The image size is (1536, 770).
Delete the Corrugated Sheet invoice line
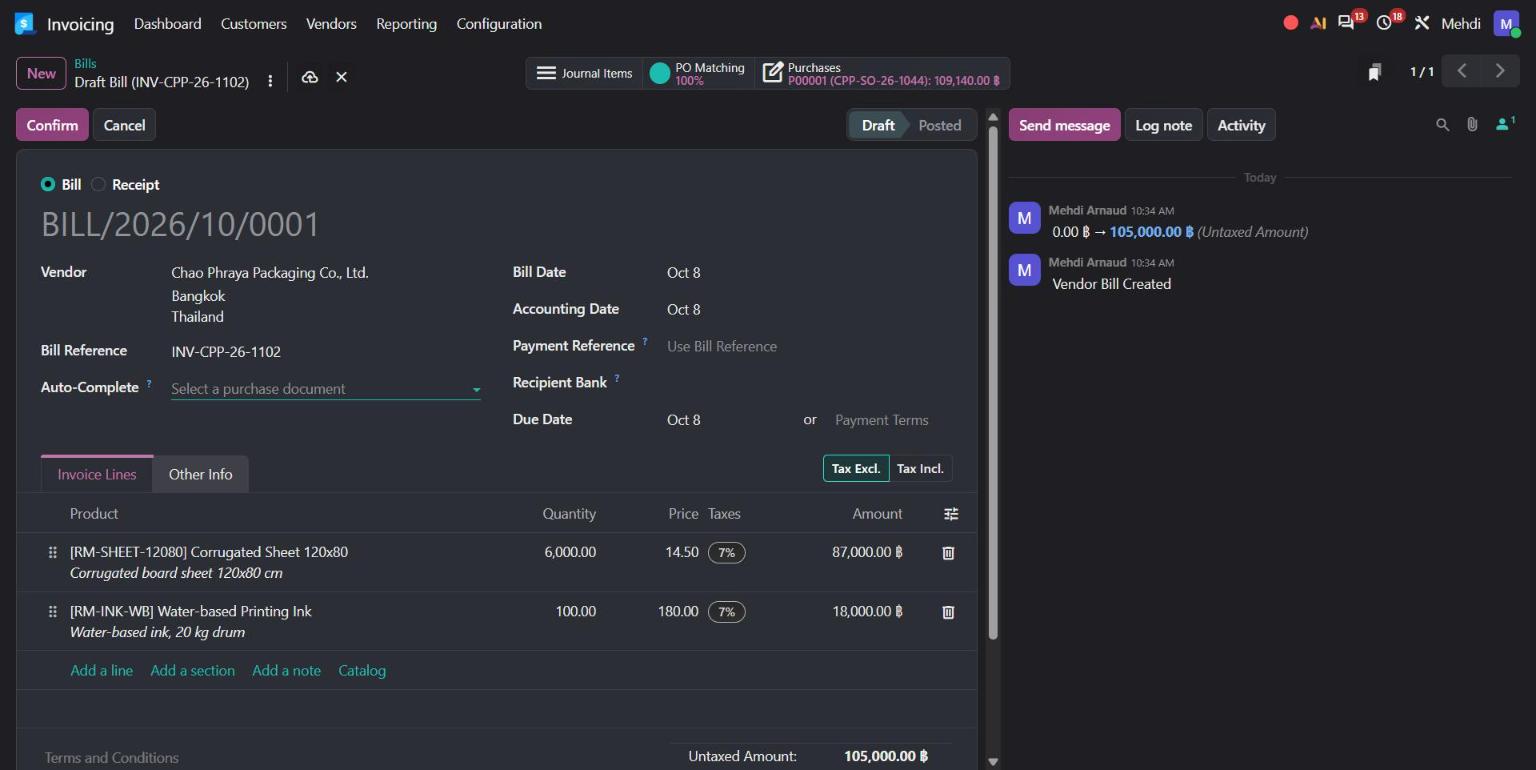[948, 552]
